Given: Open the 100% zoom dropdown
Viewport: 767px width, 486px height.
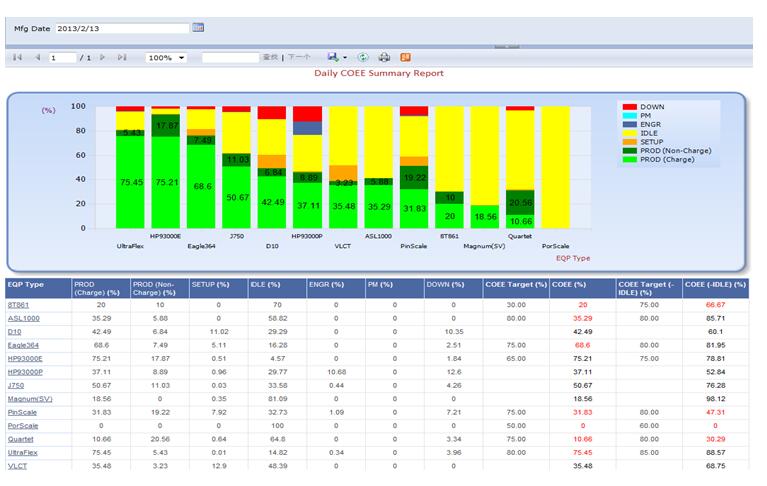Looking at the screenshot, I should [166, 58].
